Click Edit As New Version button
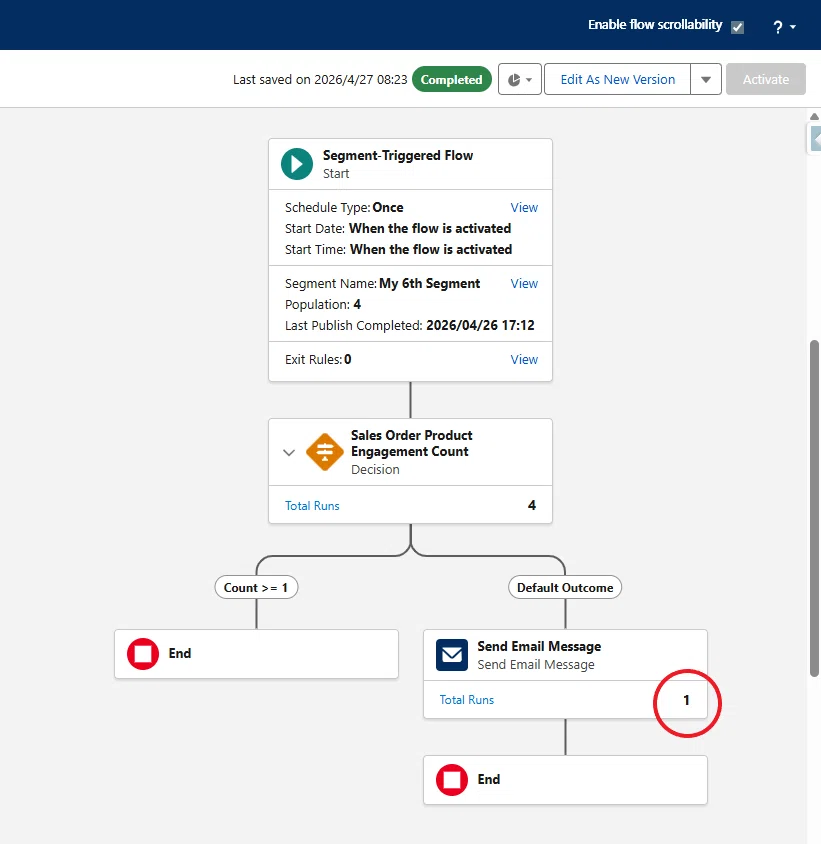Viewport: 821px width, 844px height. pyautogui.click(x=617, y=79)
